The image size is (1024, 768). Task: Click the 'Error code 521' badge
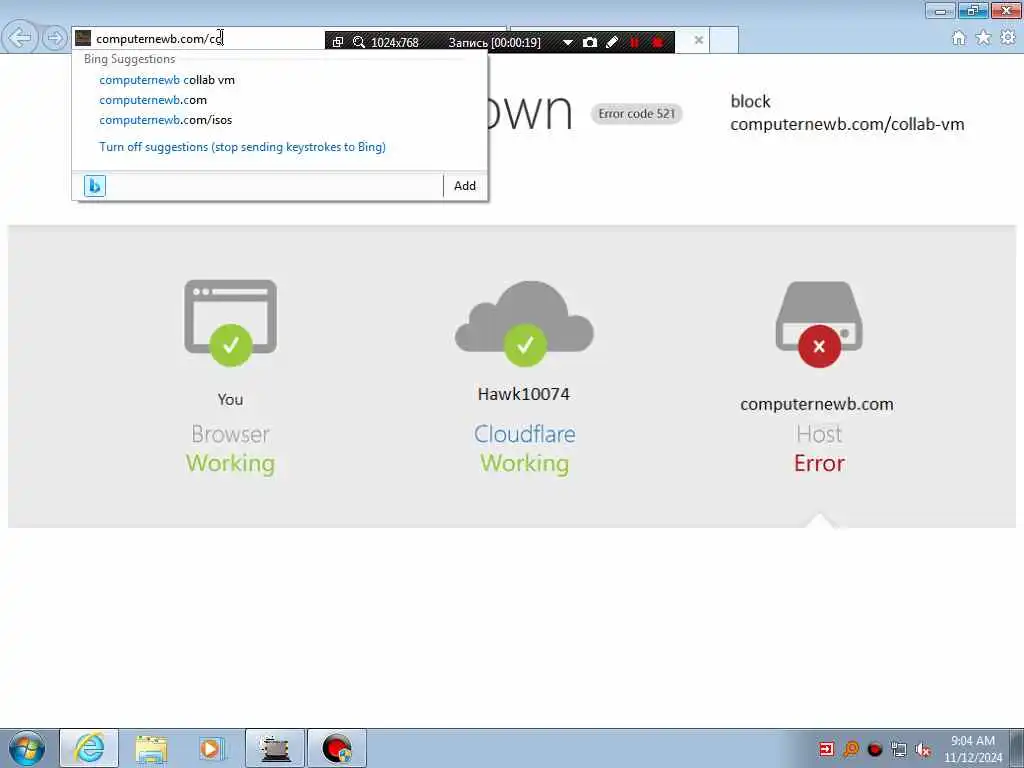[637, 114]
